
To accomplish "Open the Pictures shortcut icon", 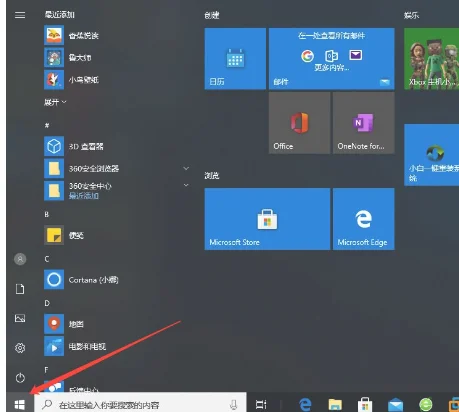I will point(20,318).
